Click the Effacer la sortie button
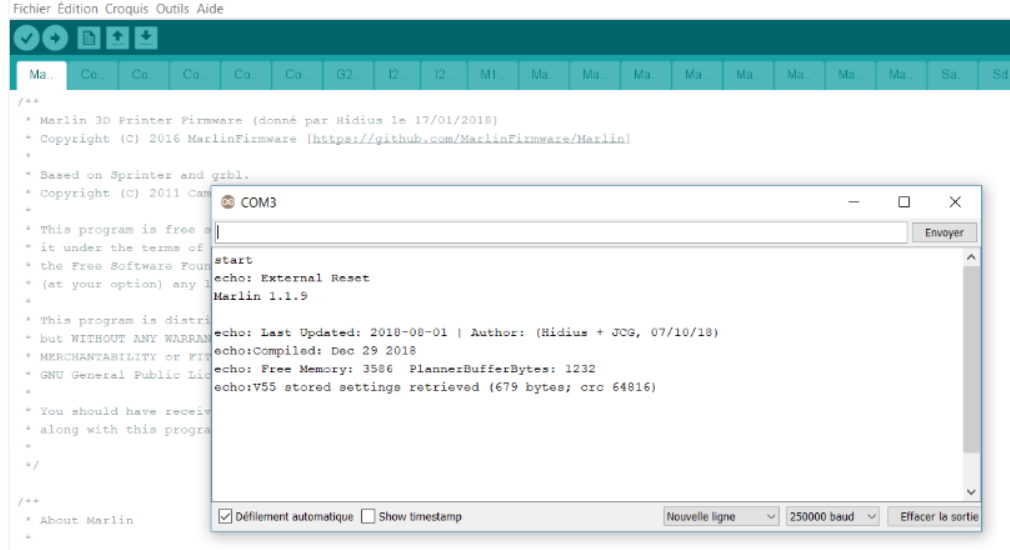 click(935, 517)
